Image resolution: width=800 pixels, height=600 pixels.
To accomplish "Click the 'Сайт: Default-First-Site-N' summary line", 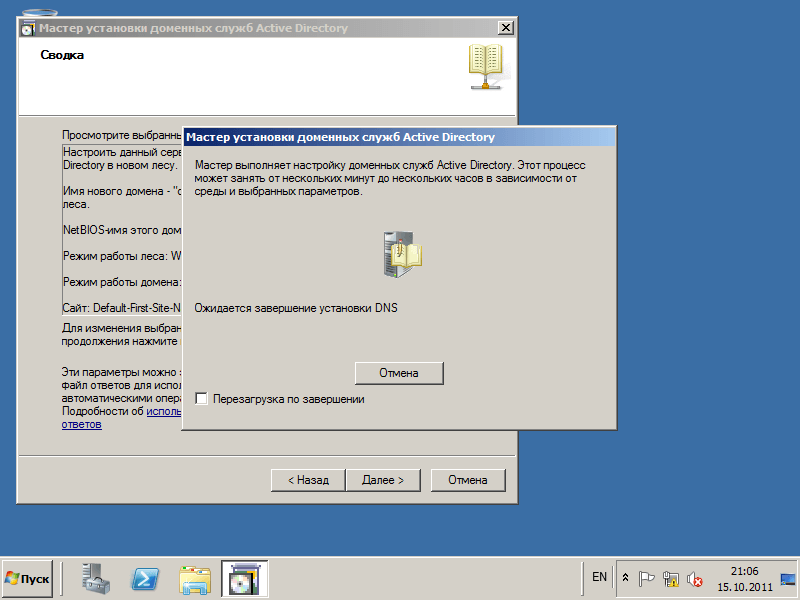I will click(x=121, y=308).
